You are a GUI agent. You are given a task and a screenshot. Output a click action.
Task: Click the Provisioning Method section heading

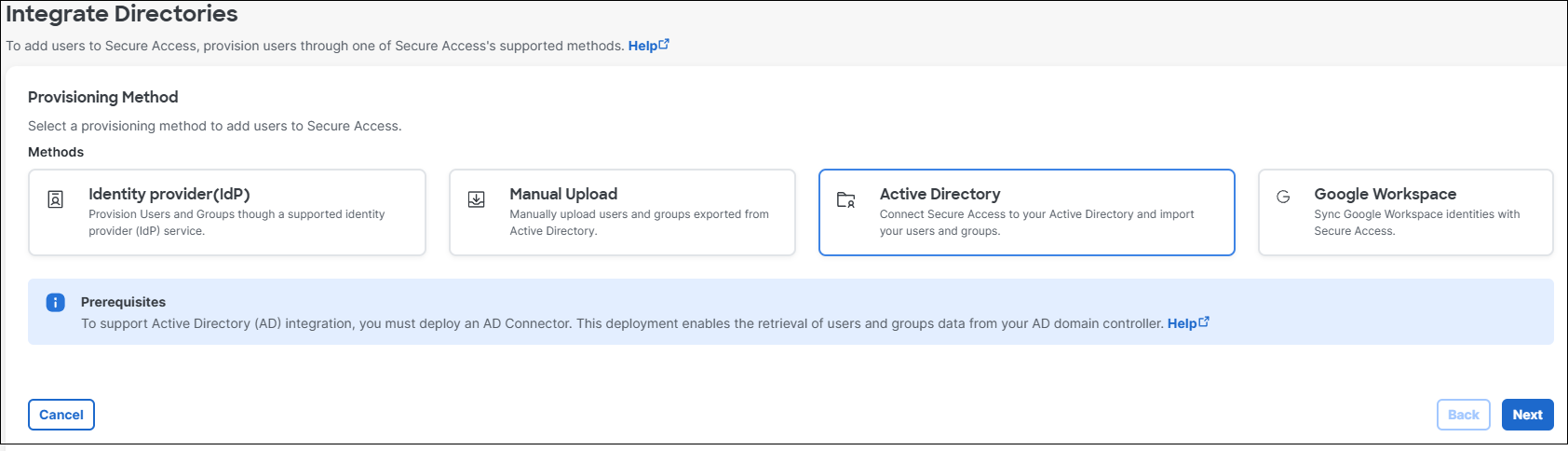(102, 97)
